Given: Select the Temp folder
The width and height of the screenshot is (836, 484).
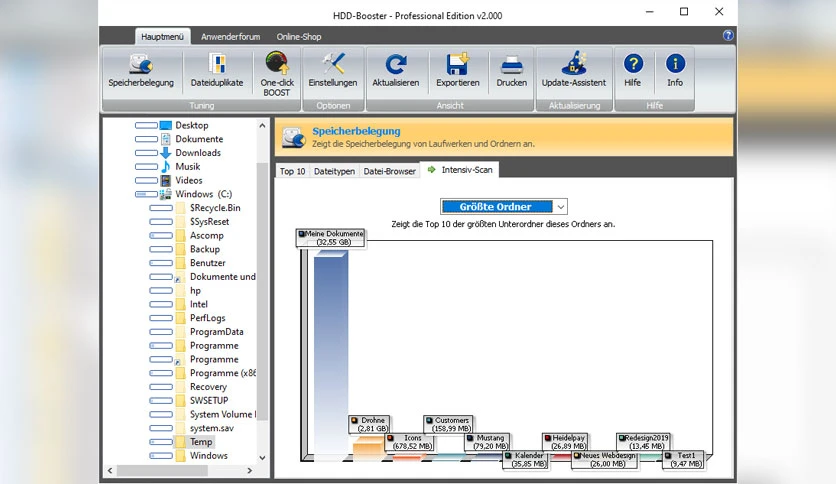Looking at the screenshot, I should tap(201, 442).
